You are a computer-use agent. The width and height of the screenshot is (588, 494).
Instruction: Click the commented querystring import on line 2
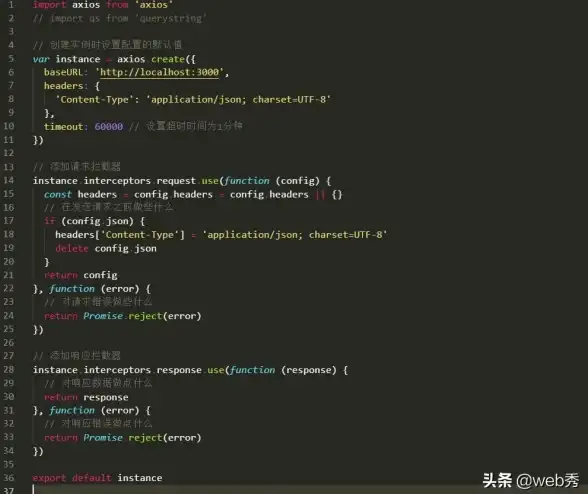120,18
